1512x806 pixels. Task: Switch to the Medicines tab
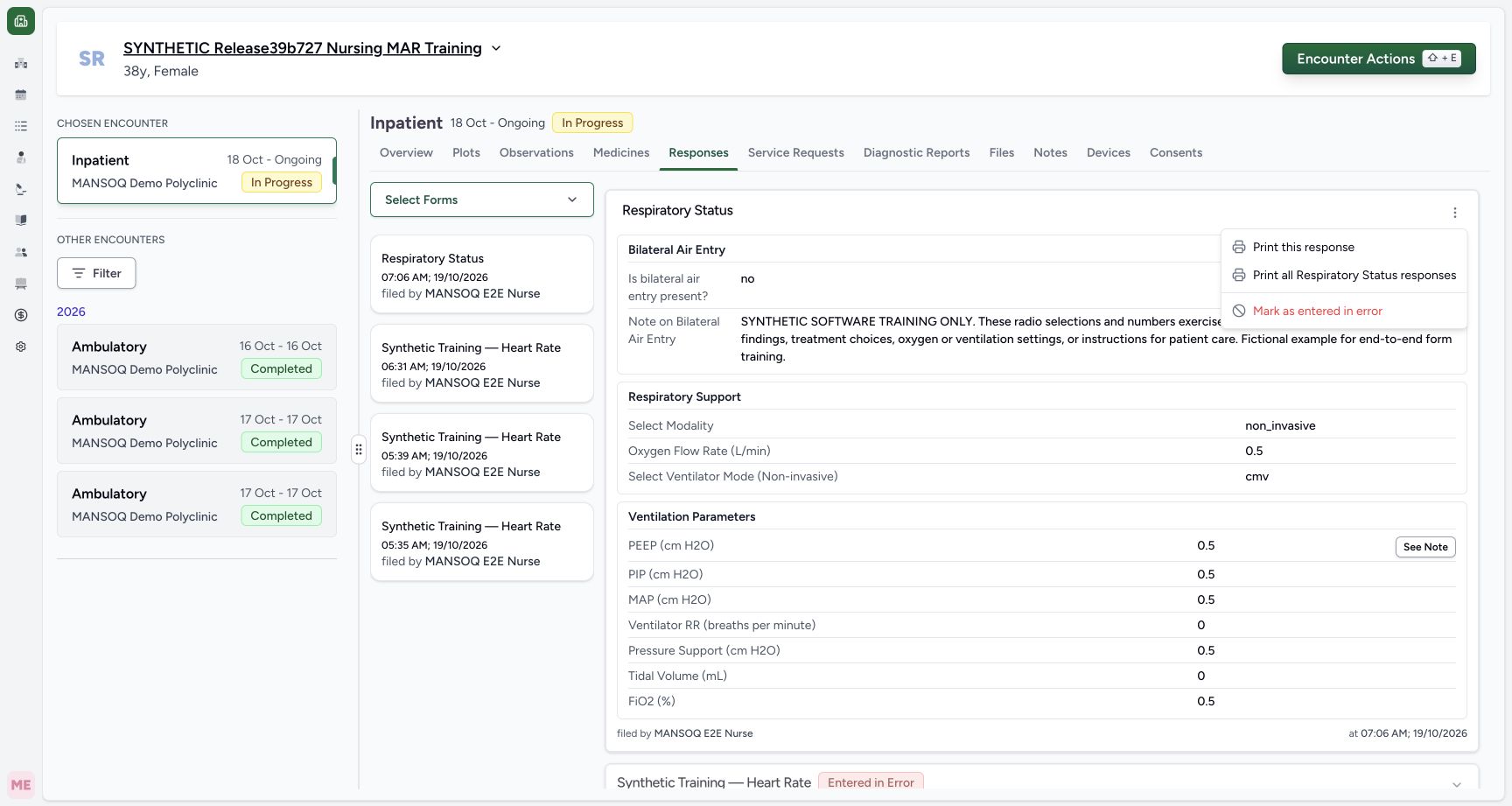point(621,153)
